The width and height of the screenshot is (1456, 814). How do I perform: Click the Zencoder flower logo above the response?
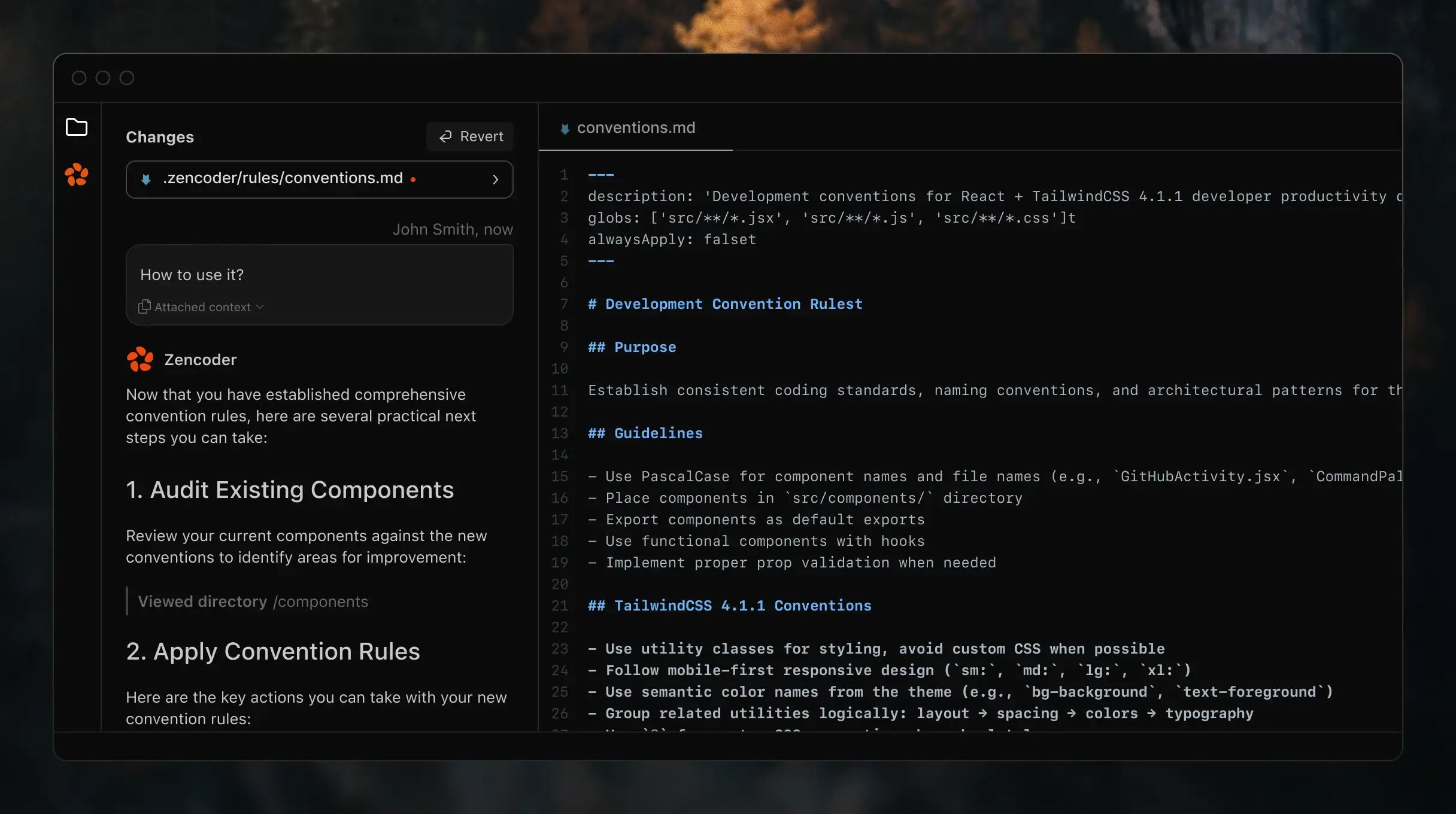click(139, 359)
